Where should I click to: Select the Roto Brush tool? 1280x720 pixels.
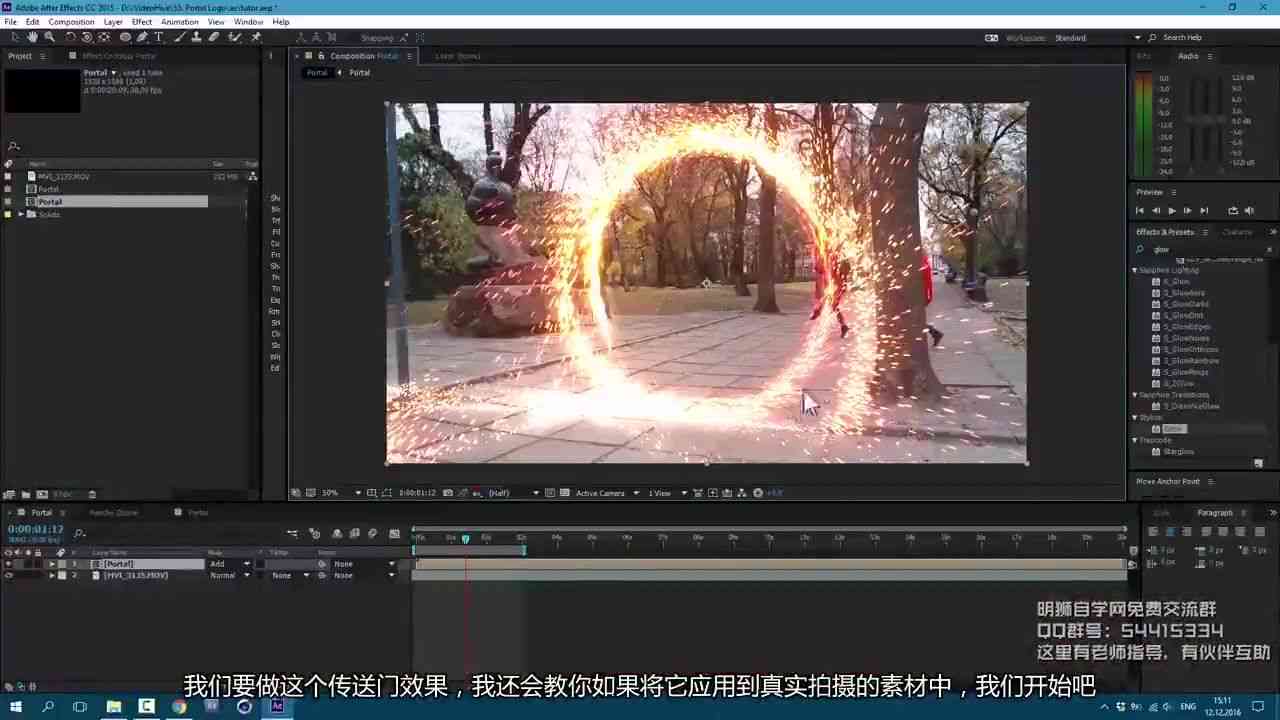click(235, 37)
